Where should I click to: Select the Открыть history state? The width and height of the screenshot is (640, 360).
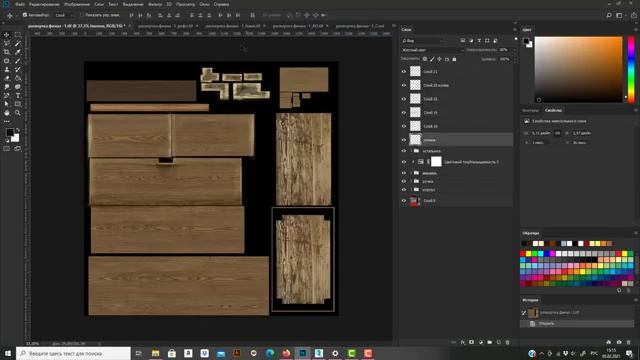[577, 323]
